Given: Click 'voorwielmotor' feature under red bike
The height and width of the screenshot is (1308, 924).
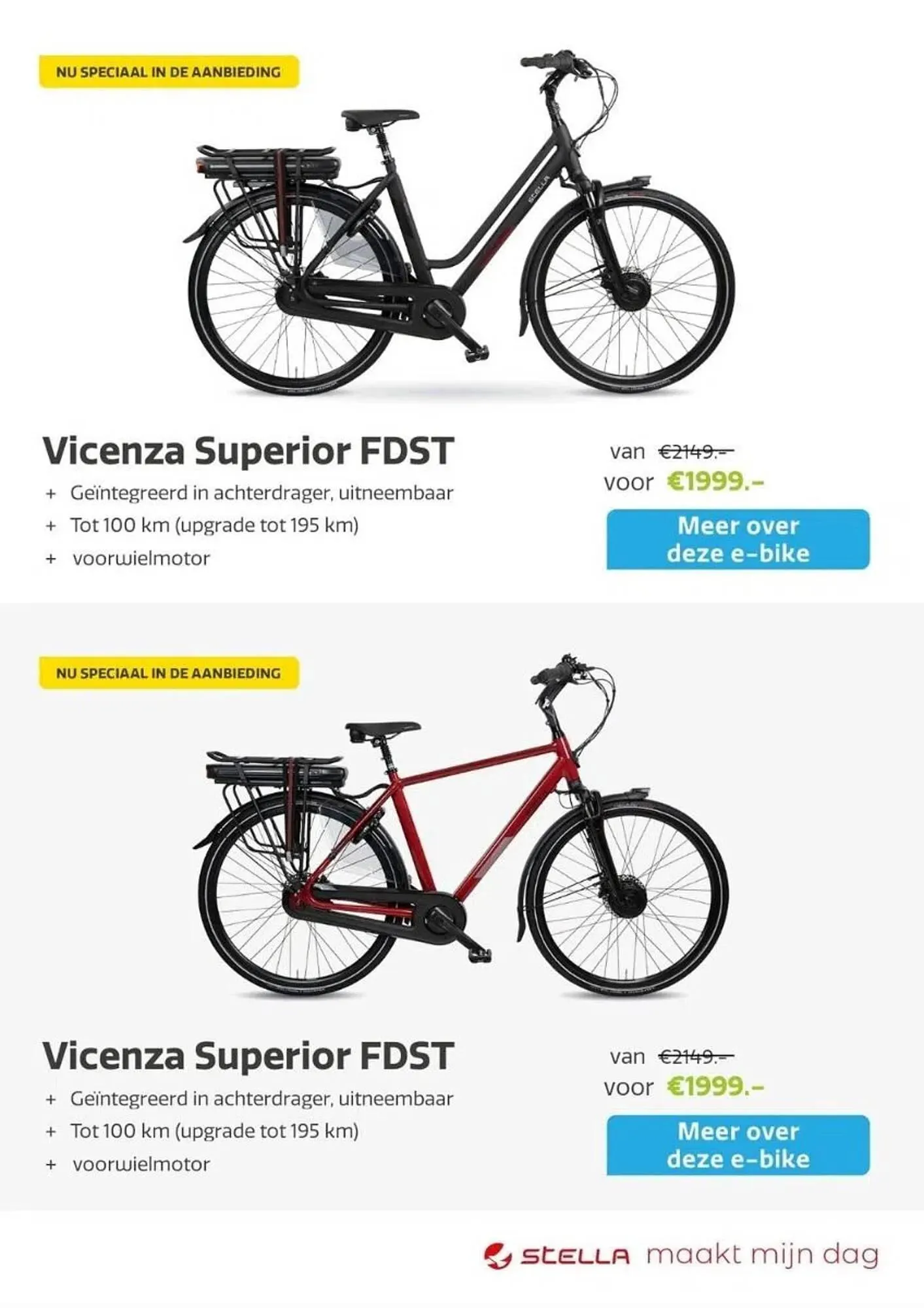Looking at the screenshot, I should 141,1164.
